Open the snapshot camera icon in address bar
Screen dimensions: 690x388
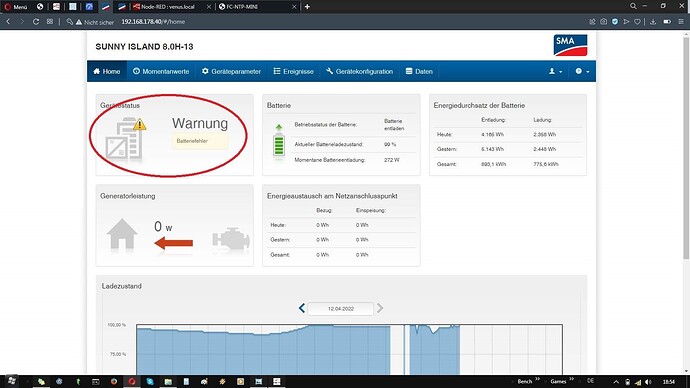pos(603,22)
